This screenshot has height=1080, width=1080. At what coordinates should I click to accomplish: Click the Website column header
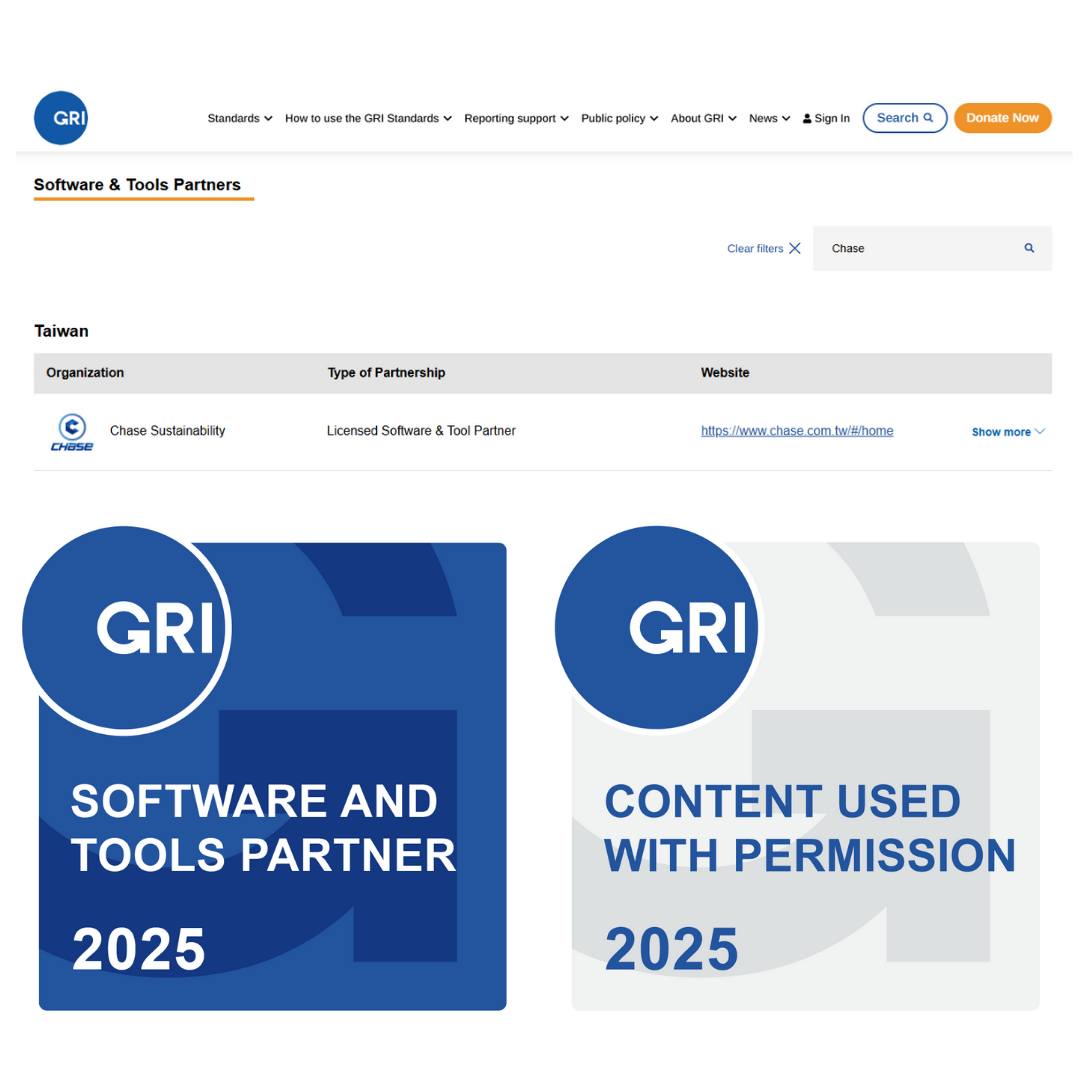[725, 373]
